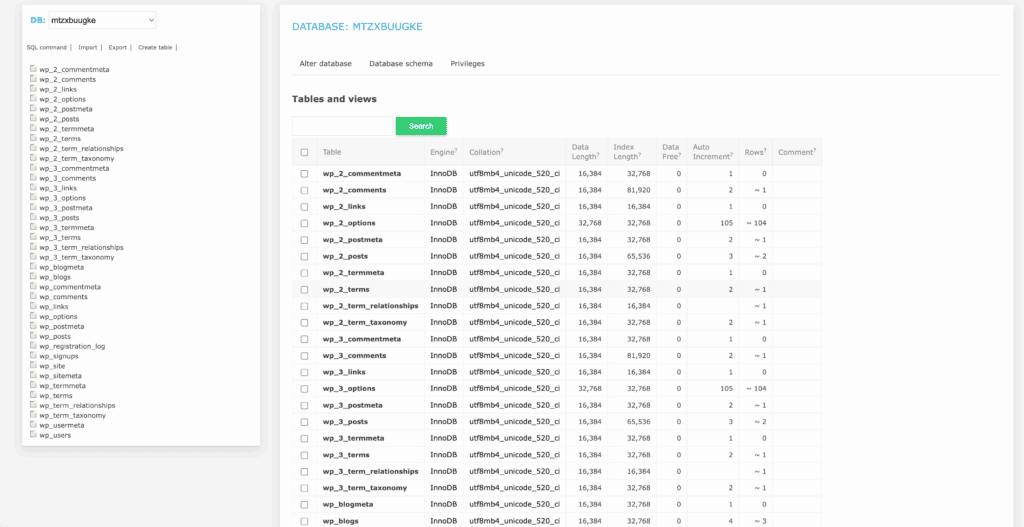Viewport: 1024px width, 527px height.
Task: Click the table icon beside wp_links in sidebar
Action: [x=33, y=306]
